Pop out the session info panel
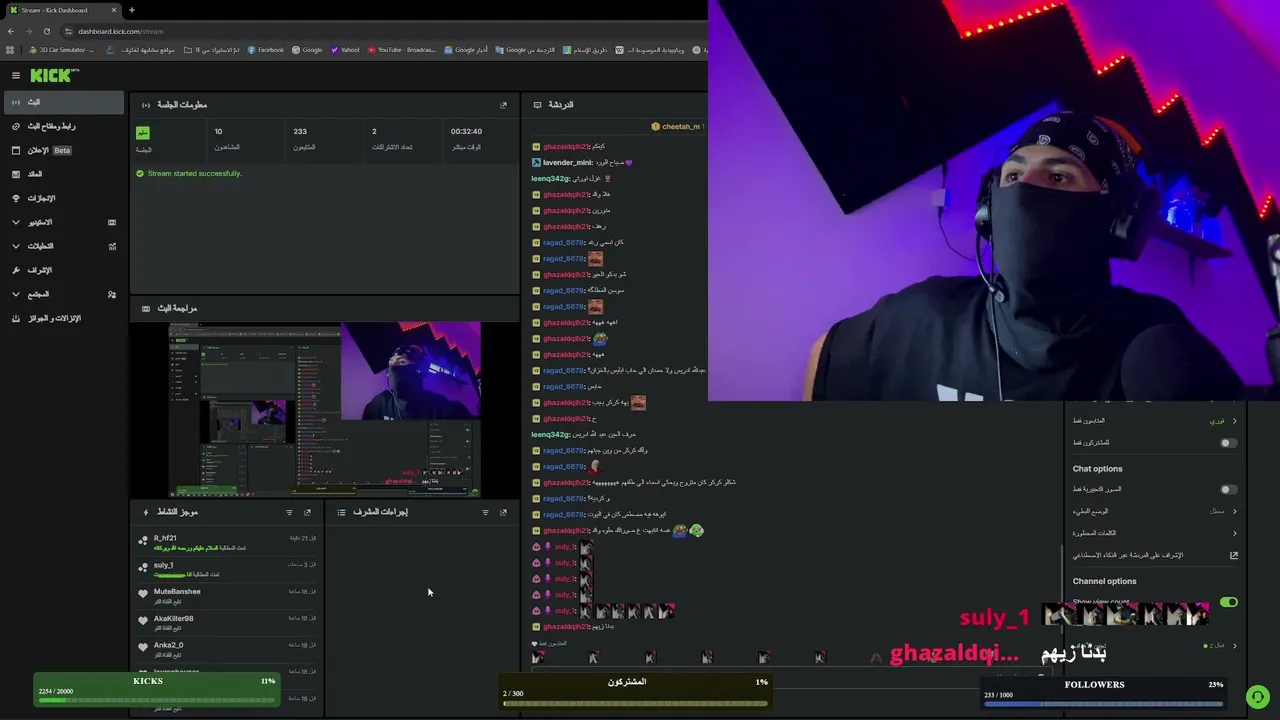Screen dimensions: 1280x720 (503, 105)
